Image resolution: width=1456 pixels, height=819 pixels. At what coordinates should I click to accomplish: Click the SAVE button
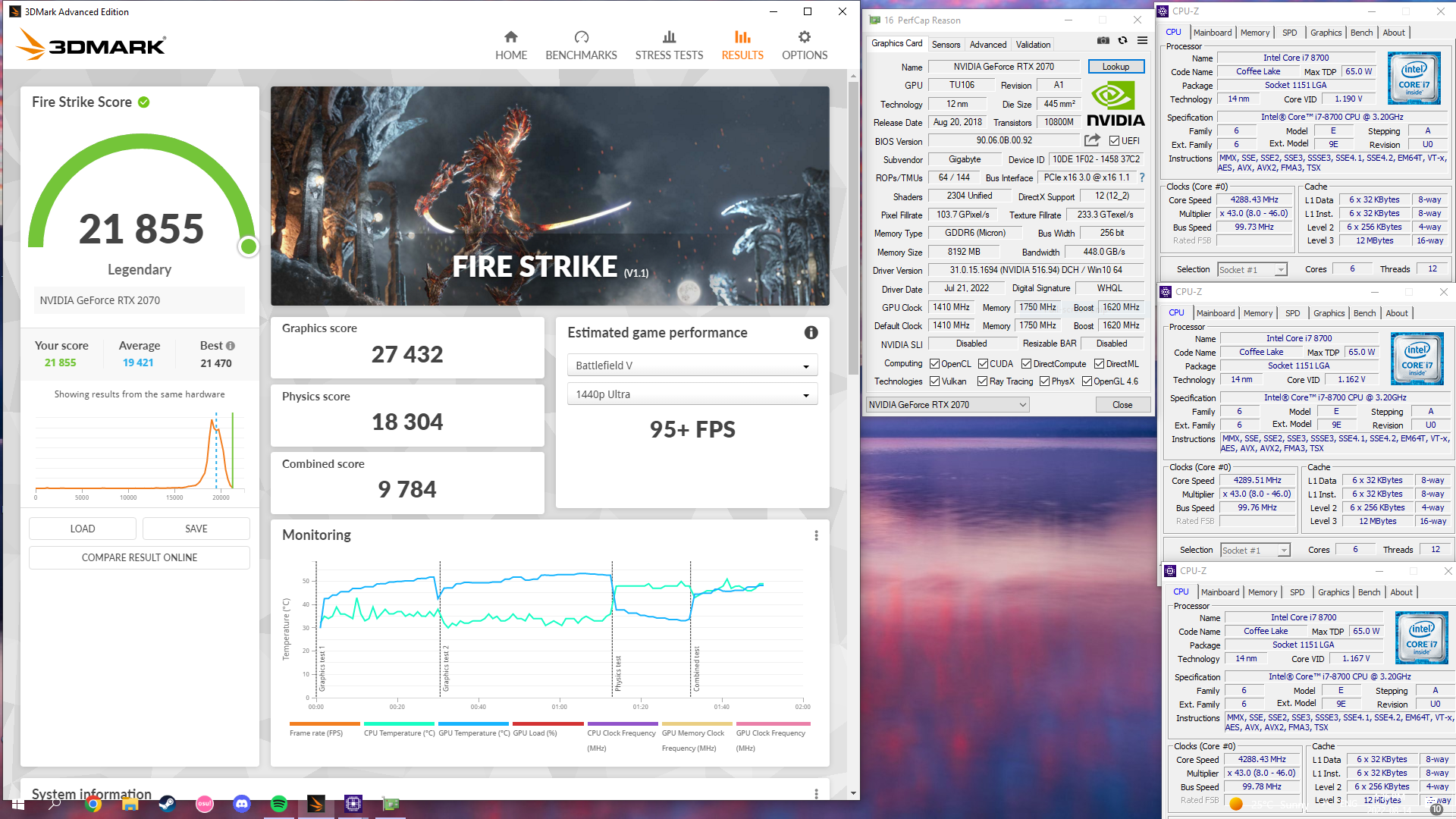[196, 529]
